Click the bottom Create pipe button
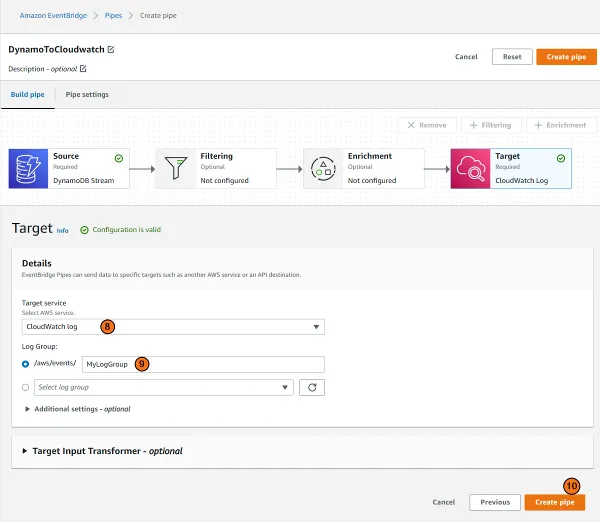Image resolution: width=600 pixels, height=522 pixels. click(x=554, y=502)
